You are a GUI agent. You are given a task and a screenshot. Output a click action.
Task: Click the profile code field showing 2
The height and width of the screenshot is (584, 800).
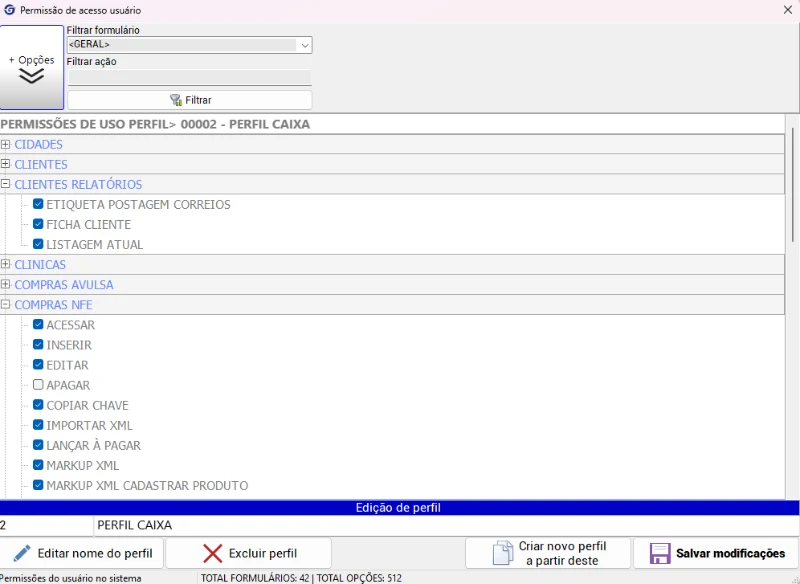coord(46,525)
